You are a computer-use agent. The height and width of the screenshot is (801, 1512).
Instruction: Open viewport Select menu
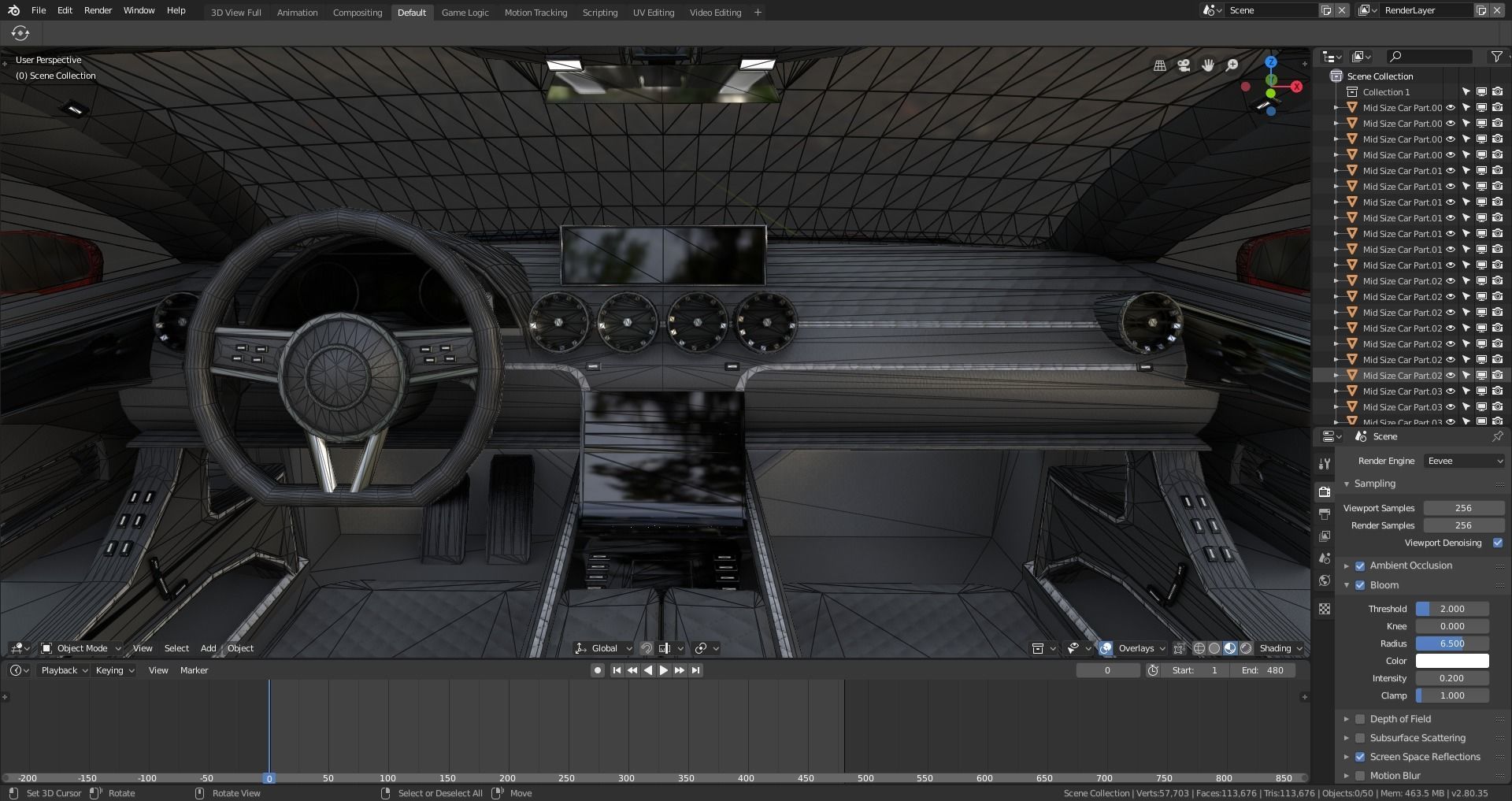click(176, 648)
